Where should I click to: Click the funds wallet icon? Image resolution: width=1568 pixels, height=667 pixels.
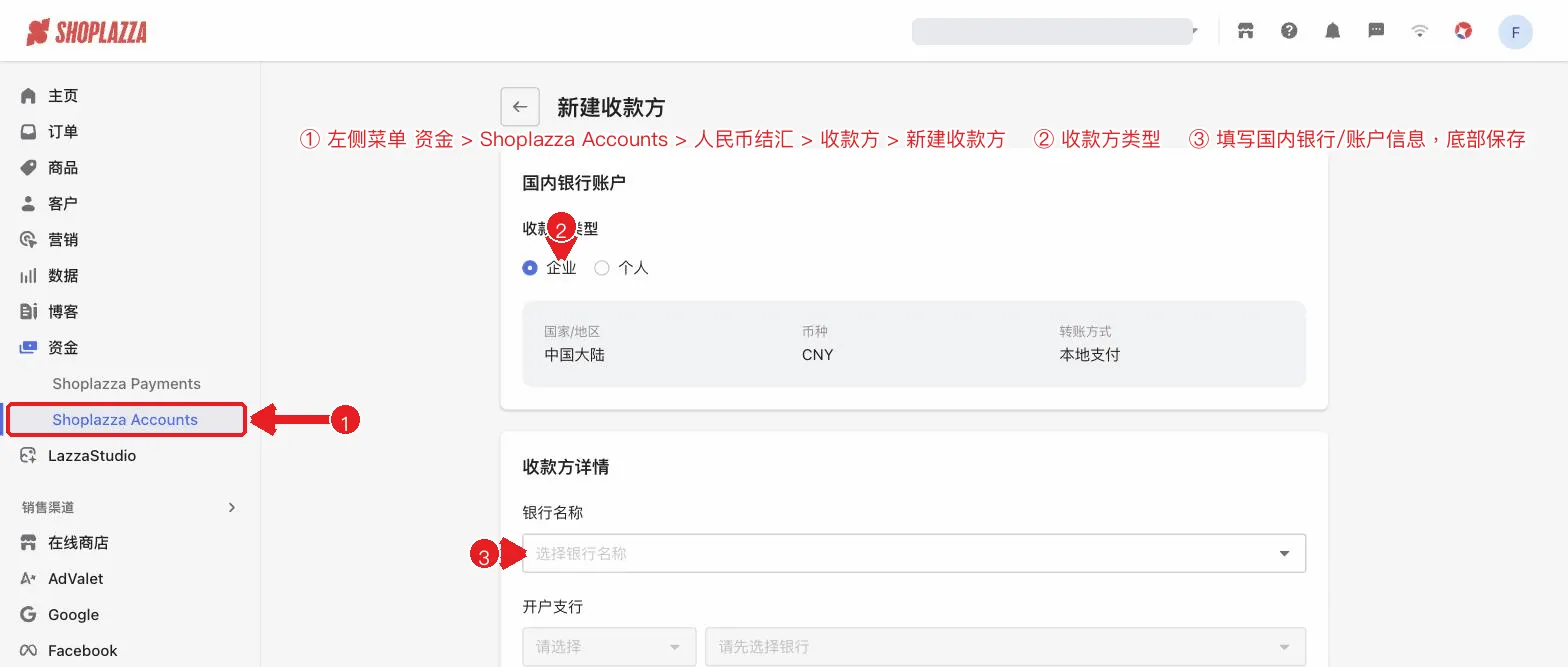[28, 348]
